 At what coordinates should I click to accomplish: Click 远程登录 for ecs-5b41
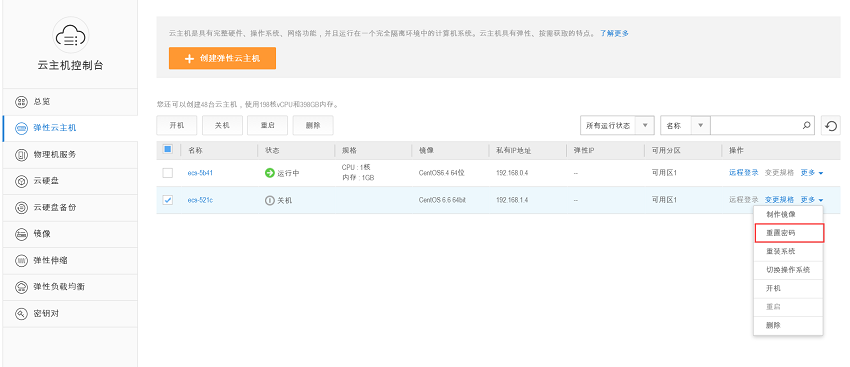coord(744,173)
